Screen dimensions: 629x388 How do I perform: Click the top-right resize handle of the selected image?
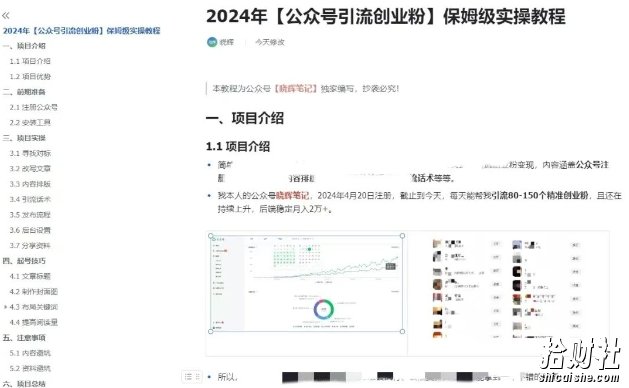coord(403,236)
